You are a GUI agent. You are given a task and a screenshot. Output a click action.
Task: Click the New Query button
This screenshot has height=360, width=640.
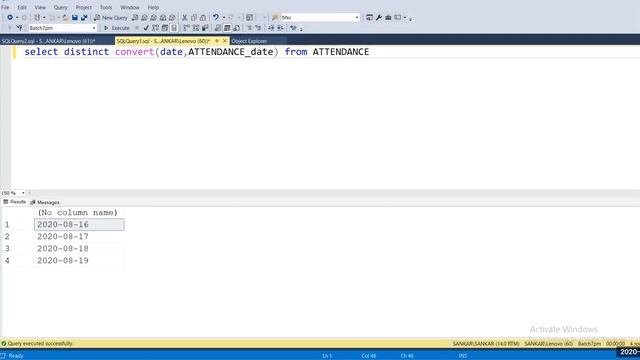[x=111, y=18]
